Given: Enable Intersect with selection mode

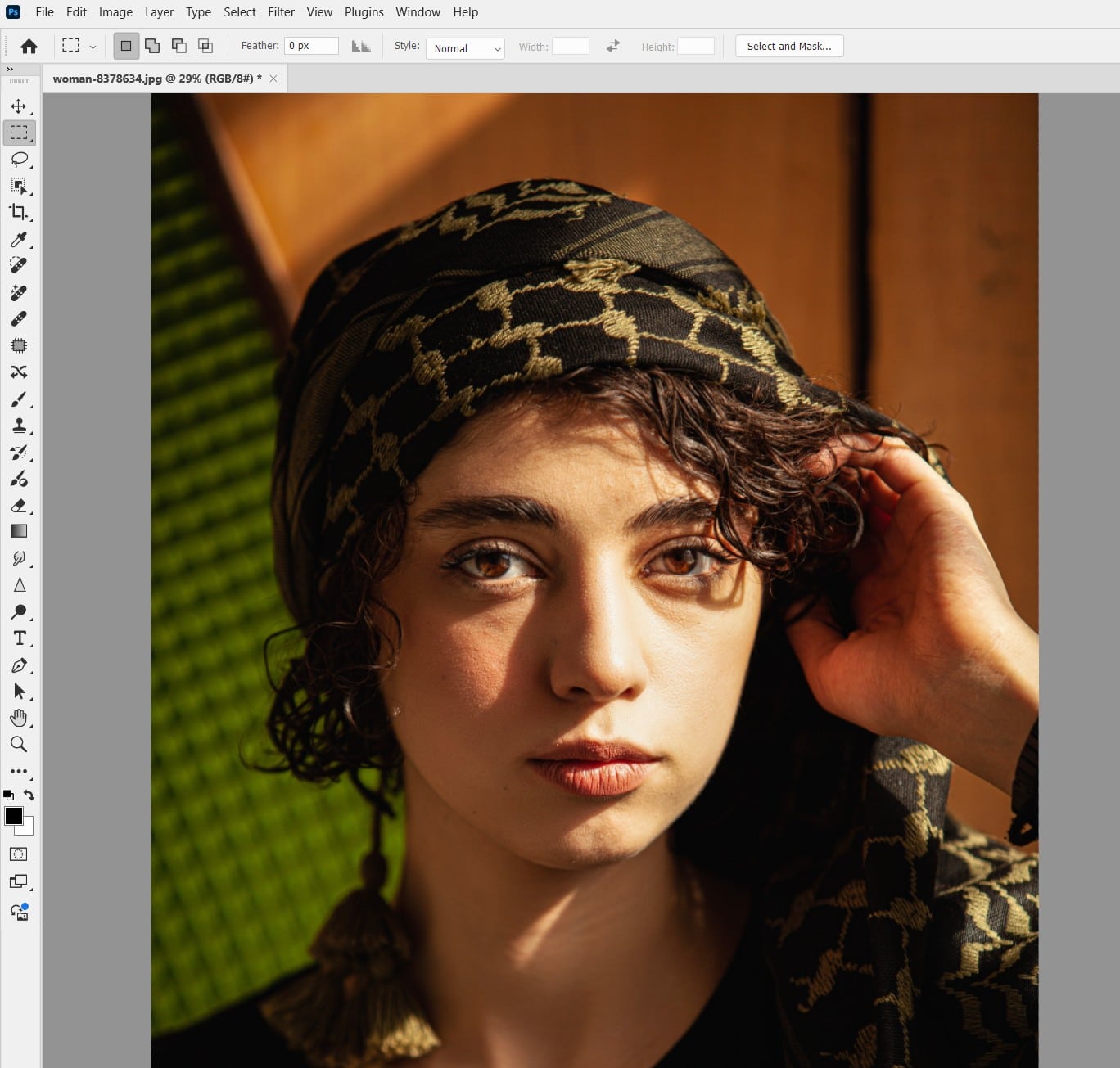Looking at the screenshot, I should (x=205, y=46).
